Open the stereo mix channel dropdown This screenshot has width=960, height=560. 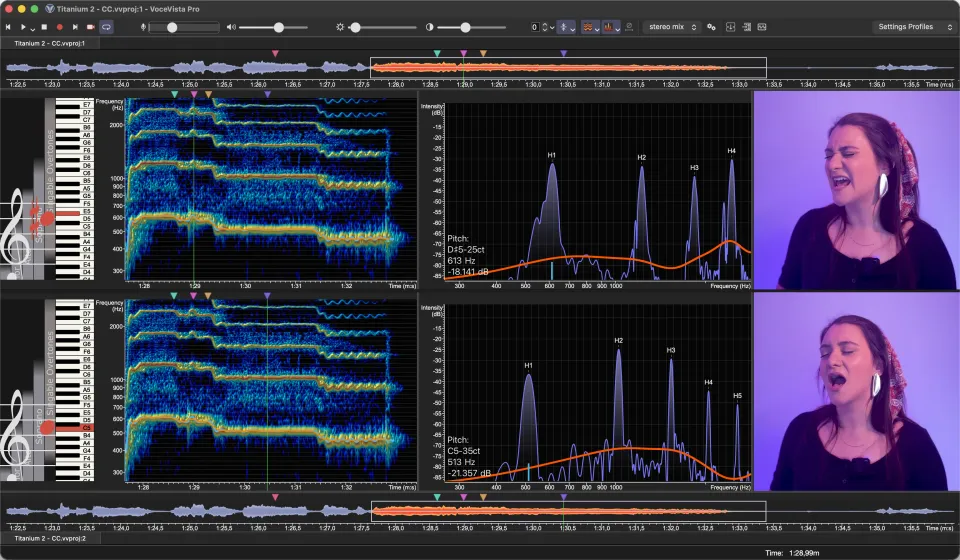pyautogui.click(x=672, y=27)
